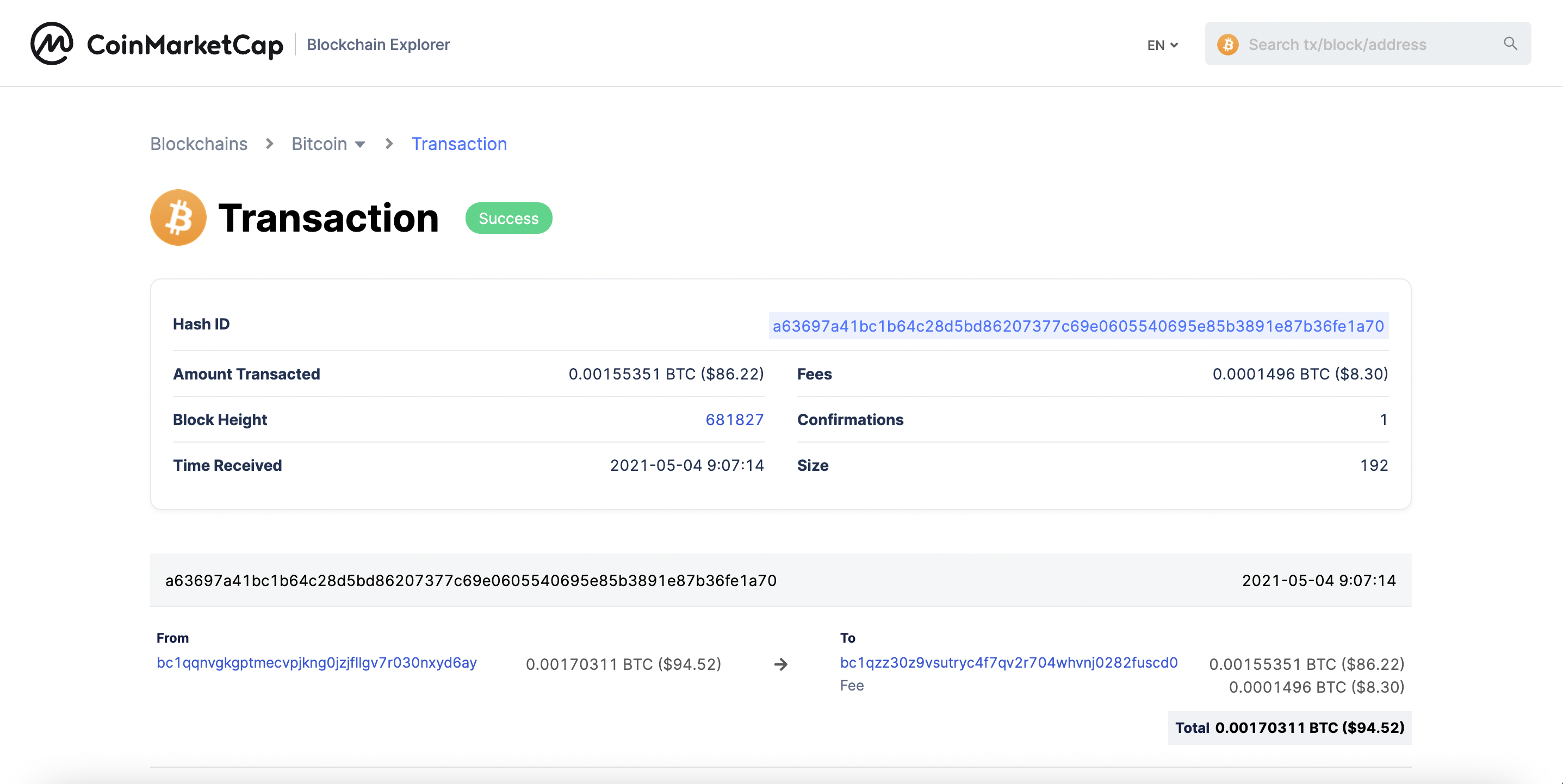Click the chevron after Blockchains breadcrumb
1563x784 pixels.
(269, 144)
